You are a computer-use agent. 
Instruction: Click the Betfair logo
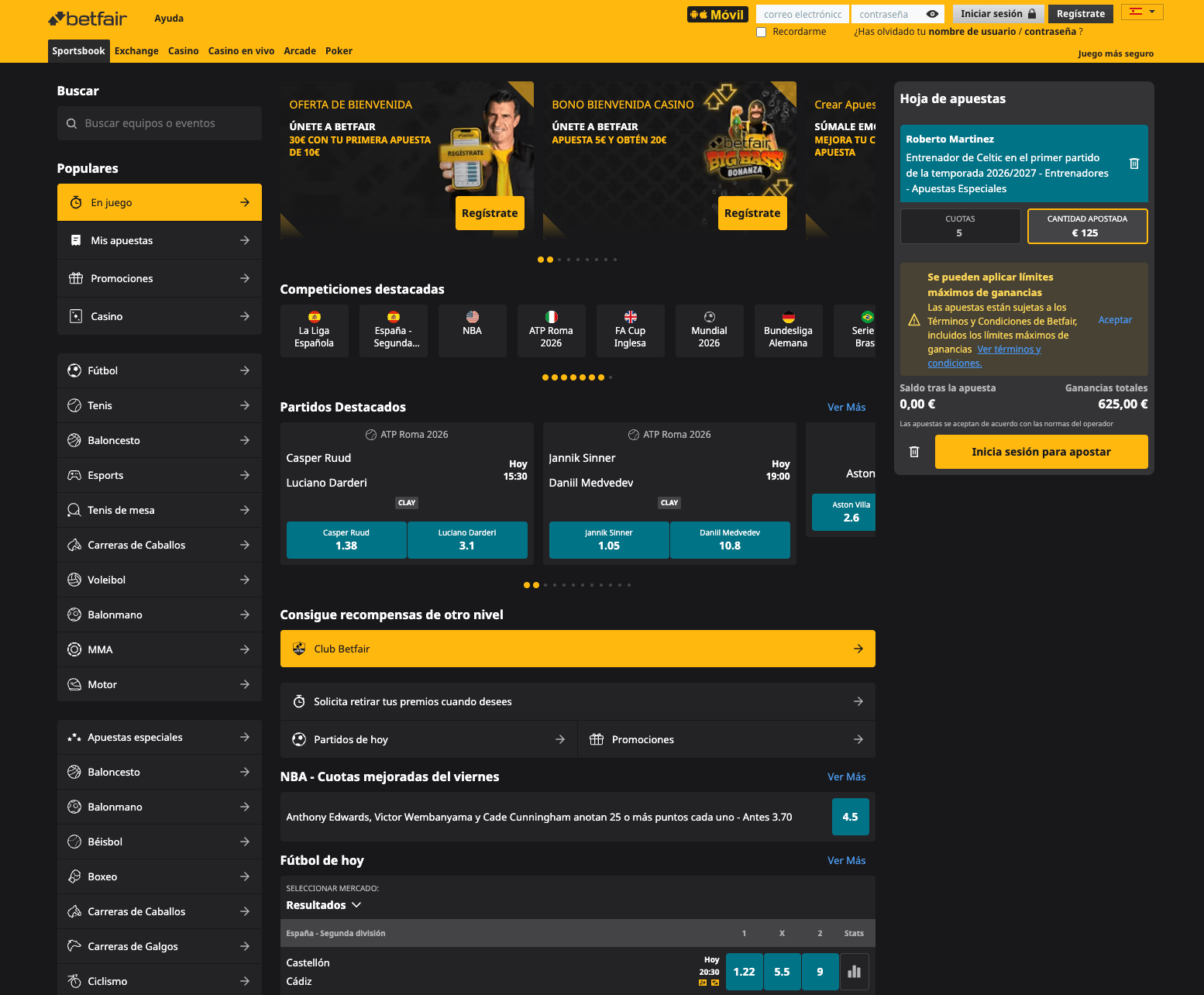pos(88,18)
